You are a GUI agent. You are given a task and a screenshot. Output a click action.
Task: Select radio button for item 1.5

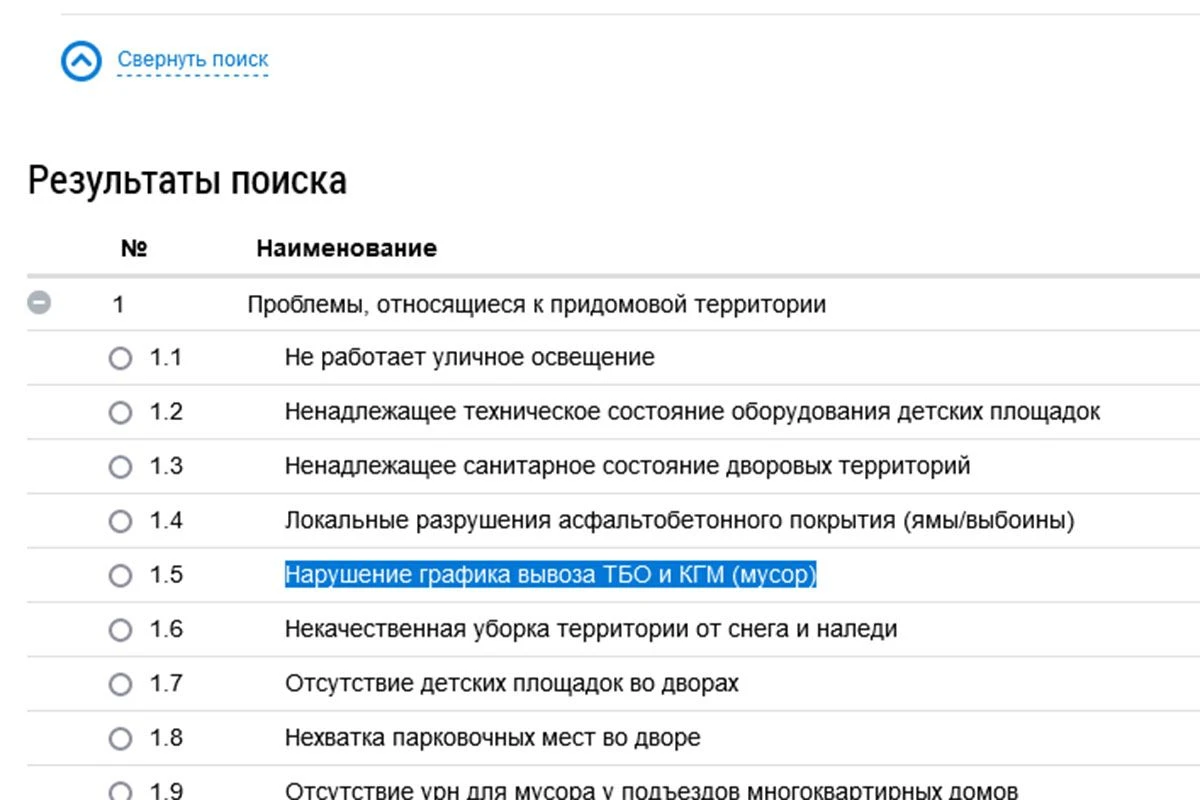click(120, 576)
